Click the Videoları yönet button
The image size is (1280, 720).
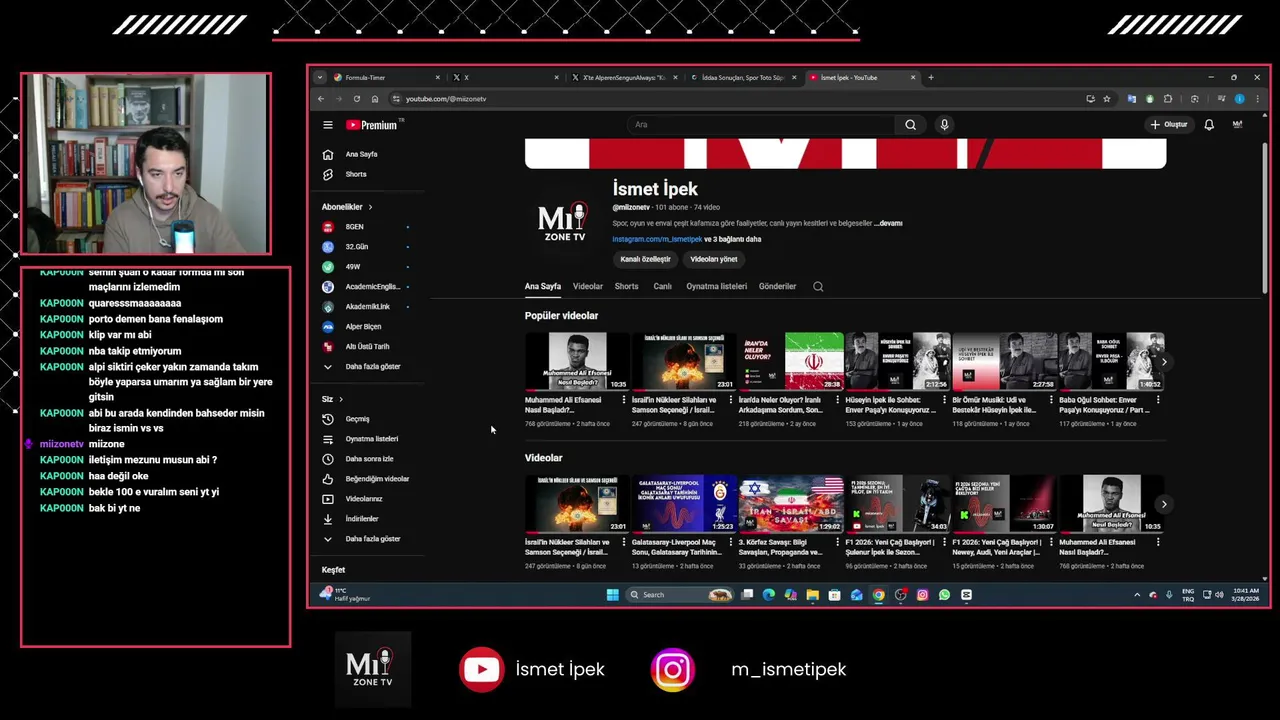click(x=714, y=259)
